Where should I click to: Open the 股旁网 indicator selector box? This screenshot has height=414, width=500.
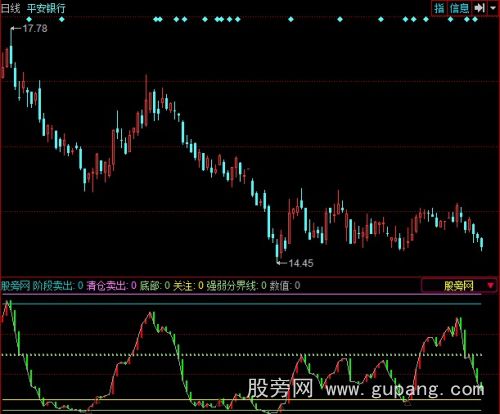[x=459, y=286]
